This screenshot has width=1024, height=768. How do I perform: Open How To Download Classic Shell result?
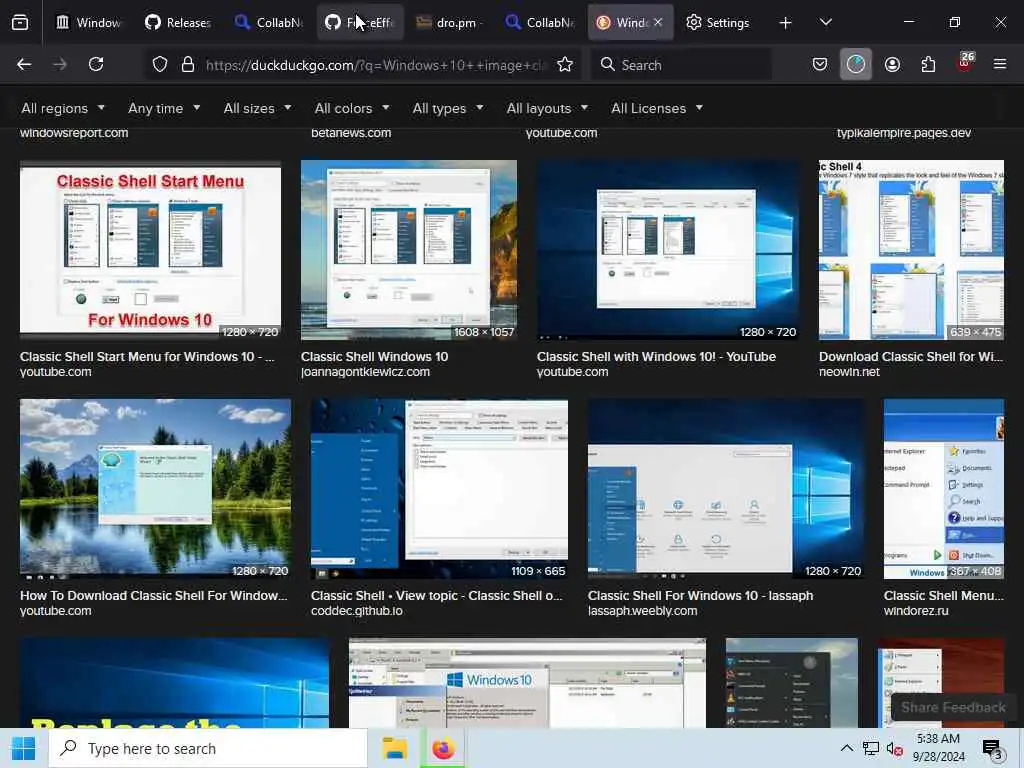tap(153, 596)
